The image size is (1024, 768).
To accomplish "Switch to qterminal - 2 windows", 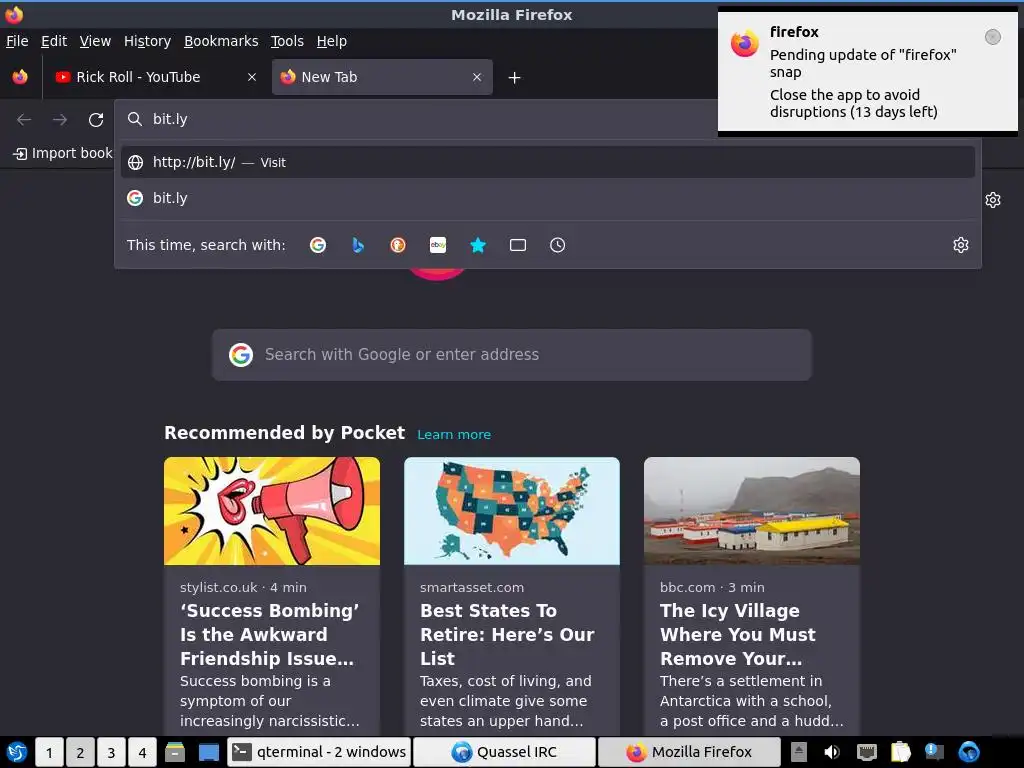I will pos(319,752).
